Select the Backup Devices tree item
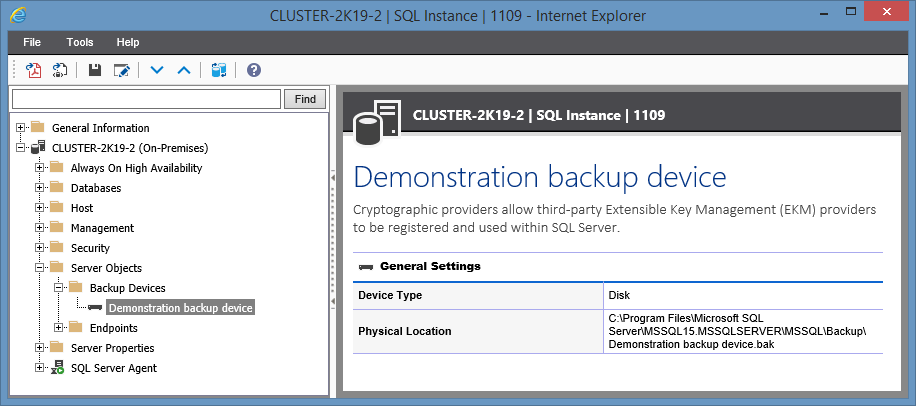 127,287
